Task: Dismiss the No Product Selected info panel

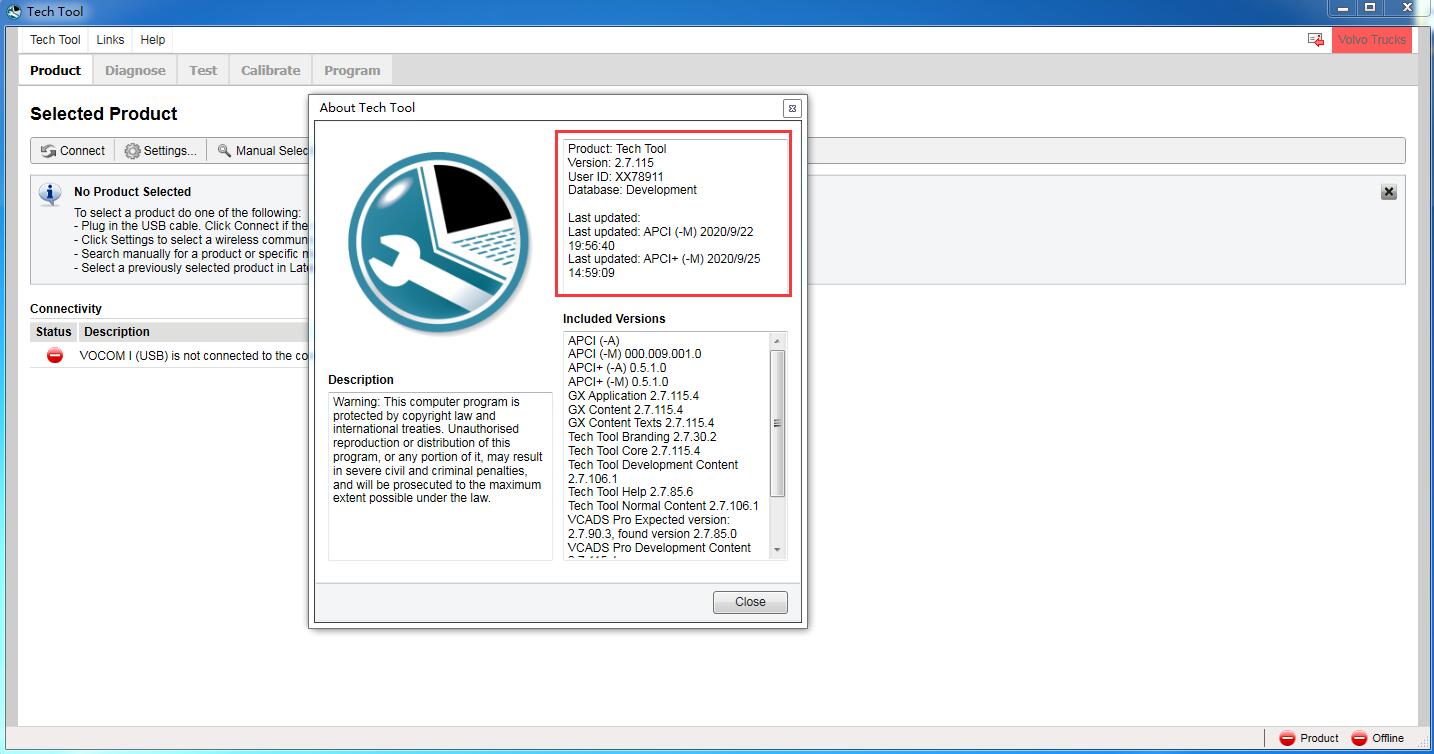Action: (x=1388, y=192)
